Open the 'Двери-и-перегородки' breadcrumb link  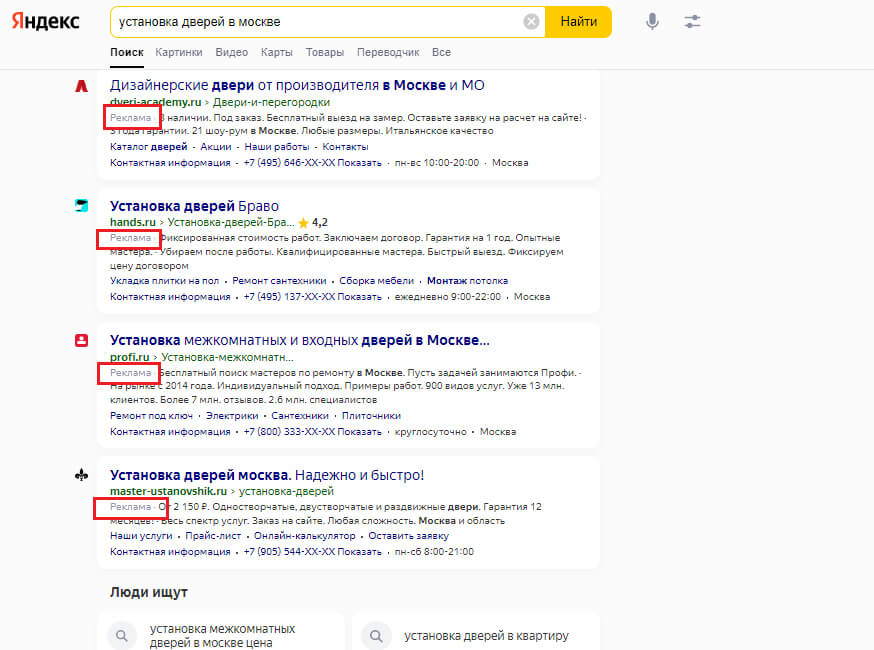[x=271, y=102]
